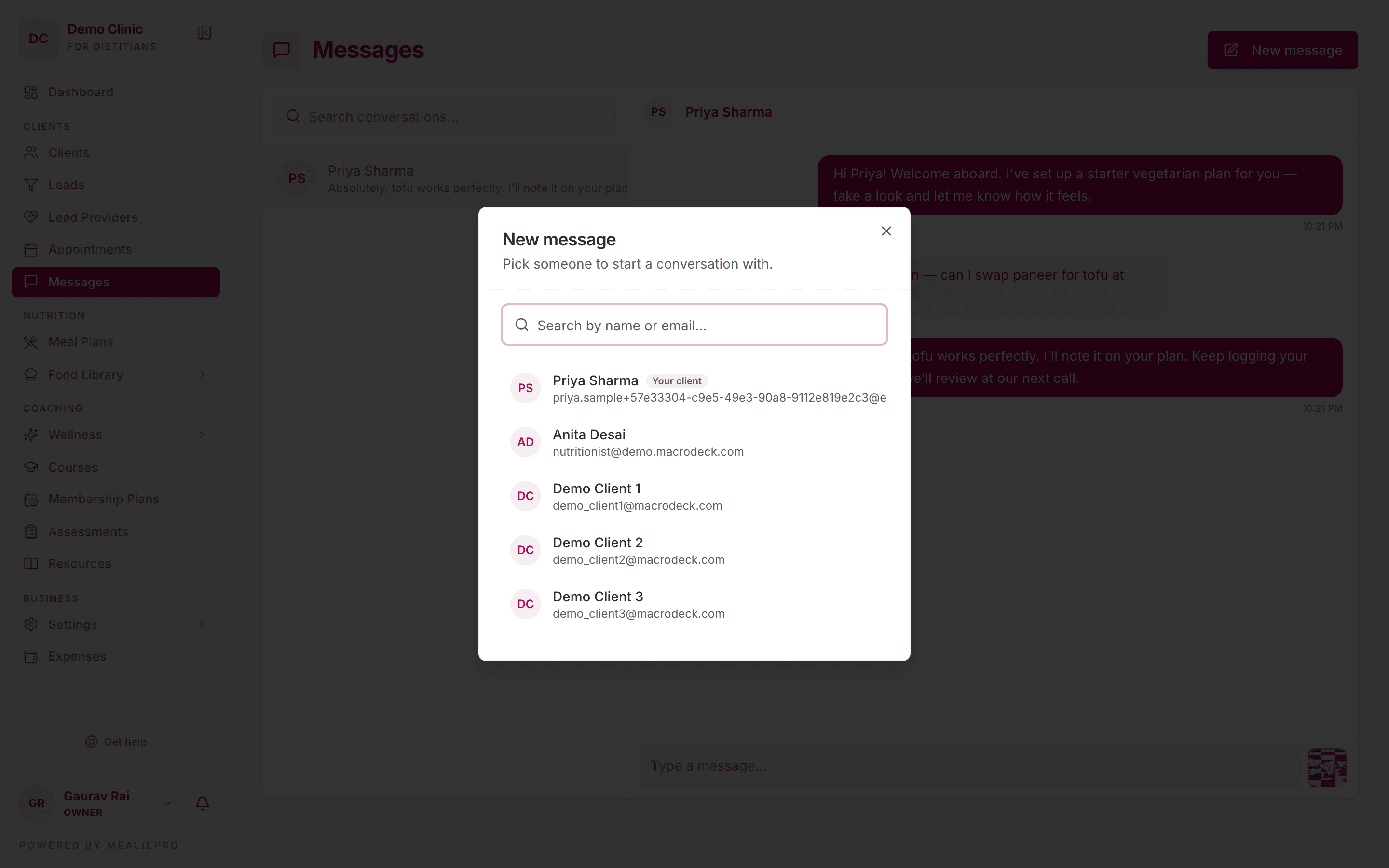Click the GR user avatar
Image resolution: width=1389 pixels, height=868 pixels.
pos(37,803)
